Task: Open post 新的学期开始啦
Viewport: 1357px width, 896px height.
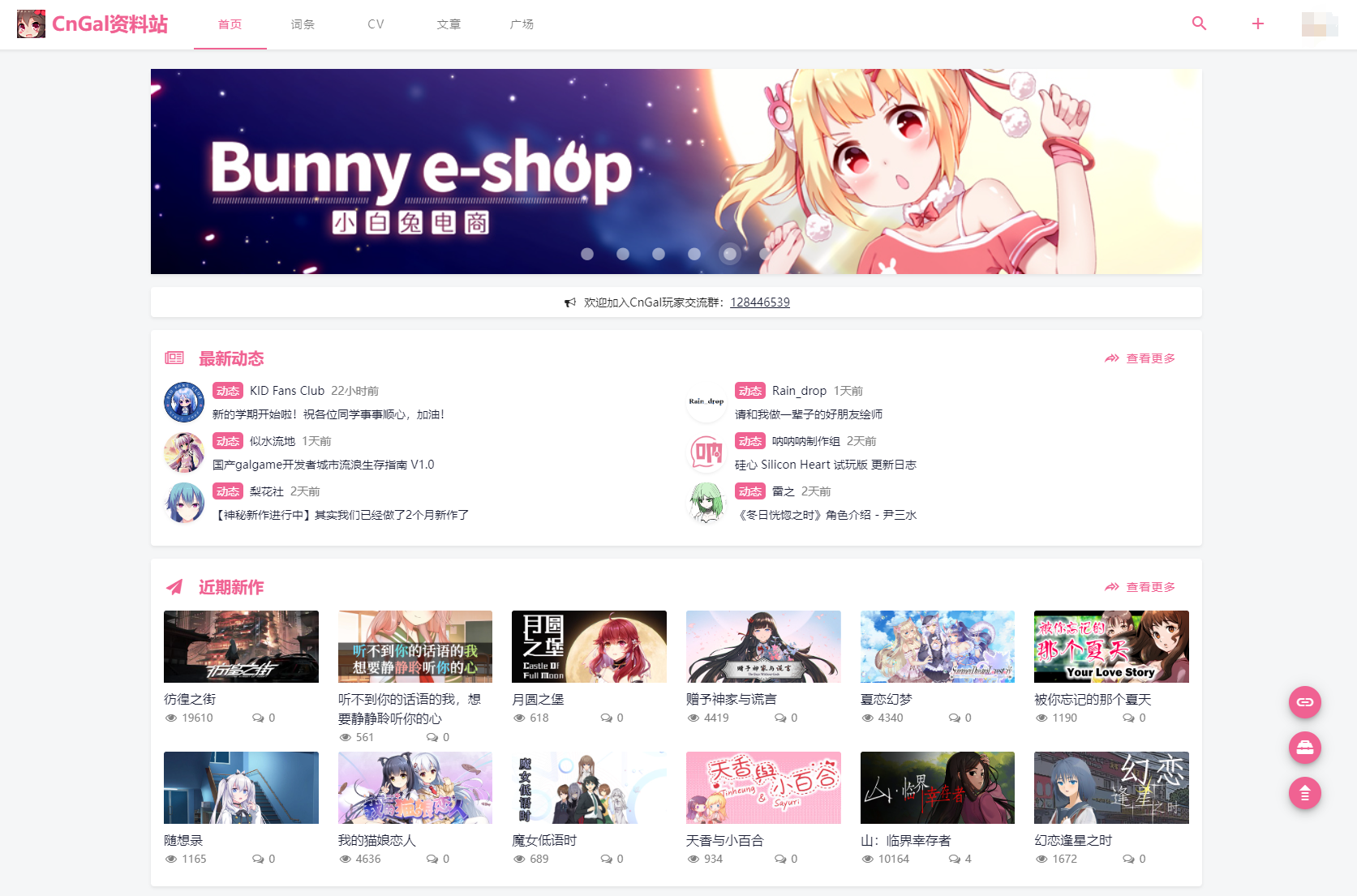Action: click(329, 414)
